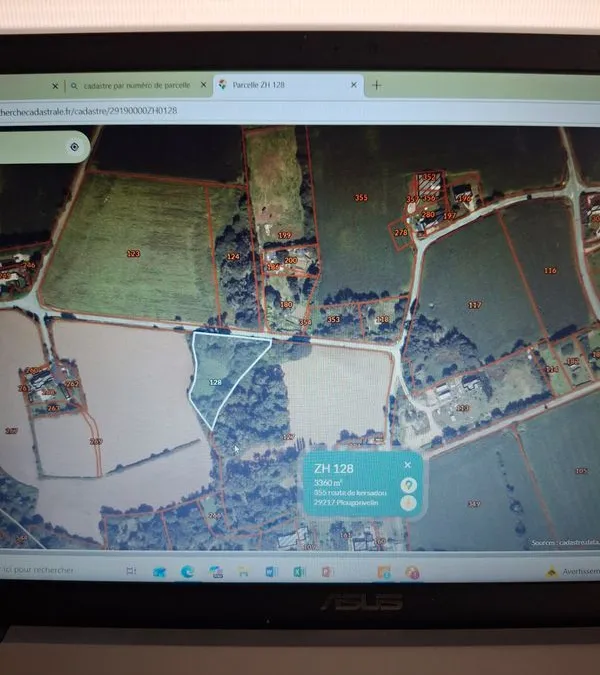Click the geolocation target icon in search pill
The width and height of the screenshot is (600, 675).
[x=74, y=147]
